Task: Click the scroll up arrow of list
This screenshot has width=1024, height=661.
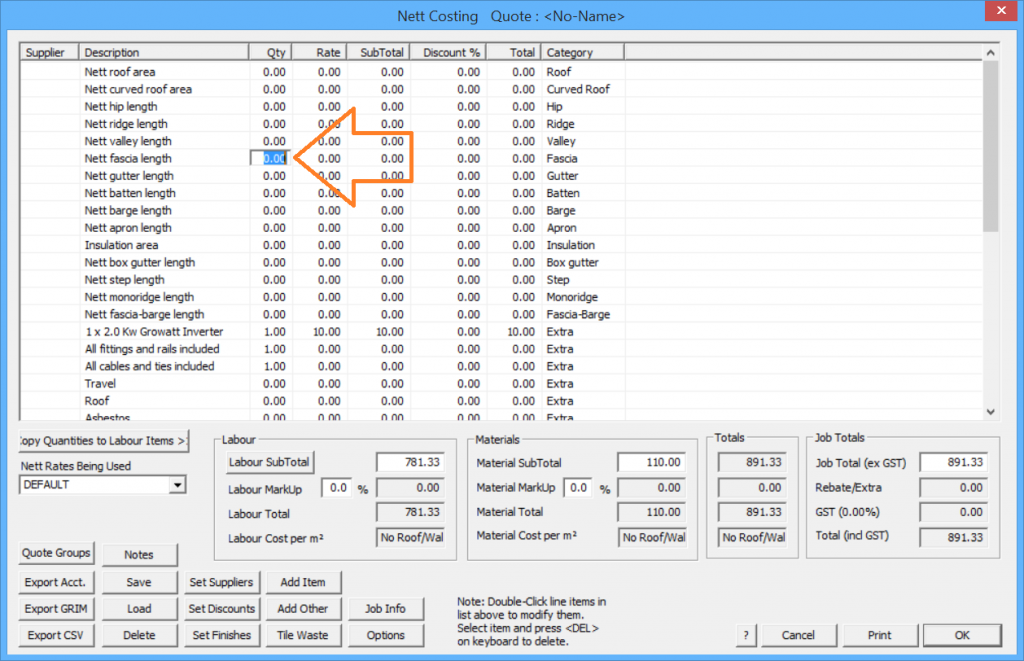Action: click(991, 53)
